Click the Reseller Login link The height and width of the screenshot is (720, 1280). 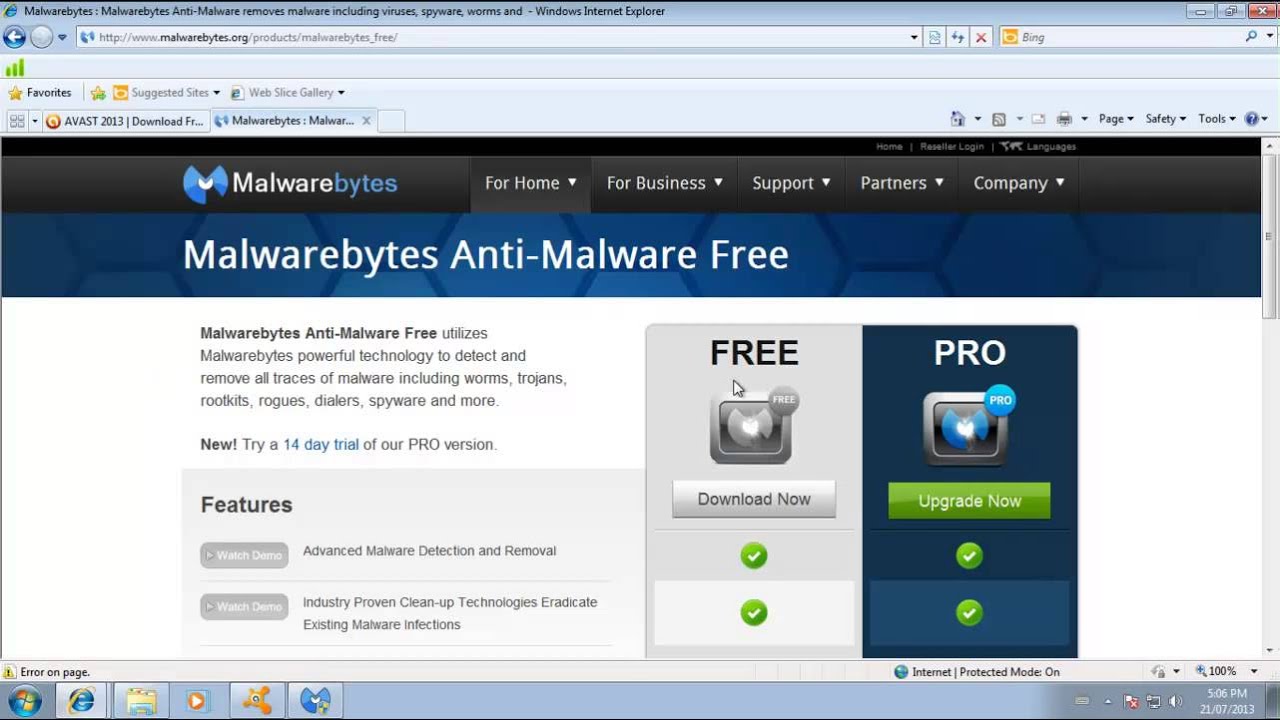coord(952,146)
